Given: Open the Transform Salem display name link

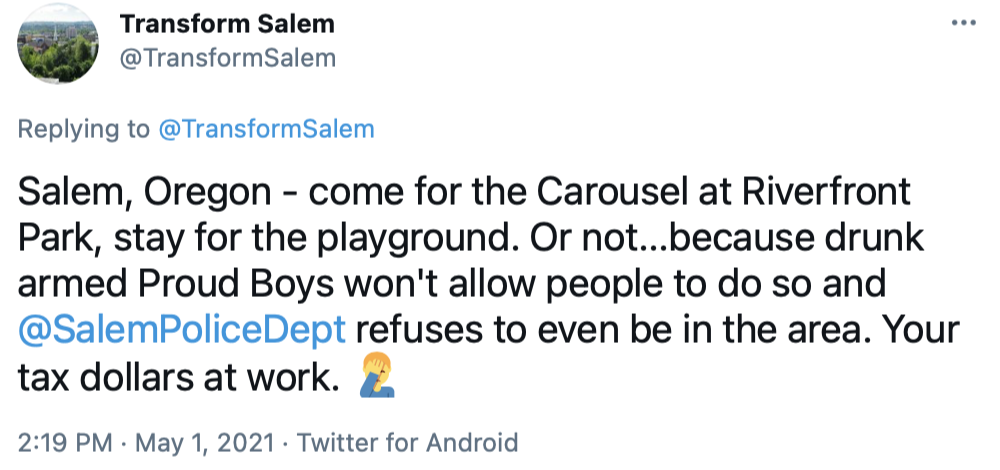Looking at the screenshot, I should click(227, 24).
